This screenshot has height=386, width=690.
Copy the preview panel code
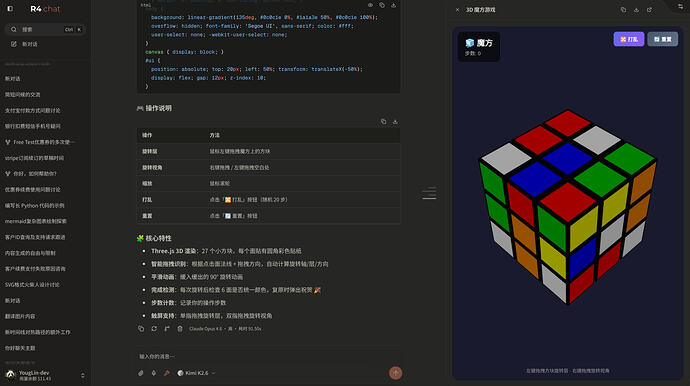coord(623,10)
